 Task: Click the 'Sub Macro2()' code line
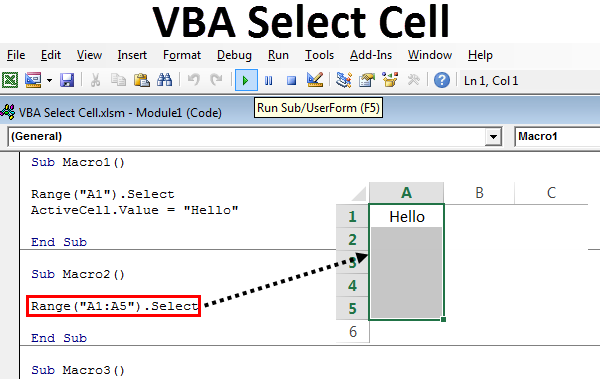(78, 274)
